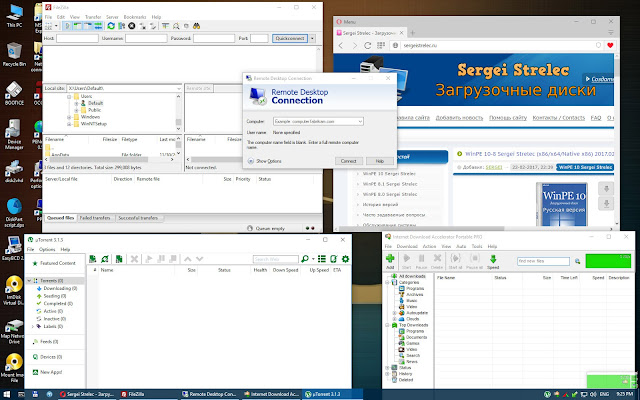This screenshot has width=640, height=400.
Task: Toggle FileZilla's directory comparison icon
Action: (176, 26)
